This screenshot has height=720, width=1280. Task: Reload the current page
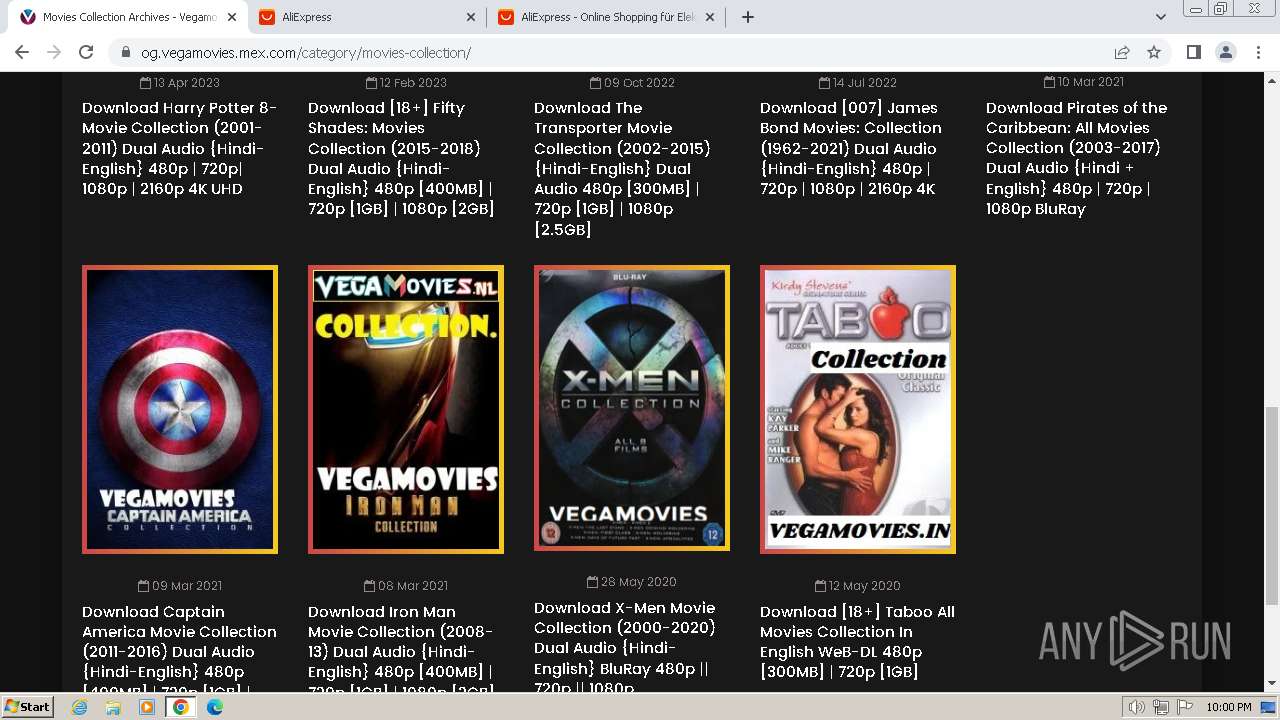click(86, 52)
